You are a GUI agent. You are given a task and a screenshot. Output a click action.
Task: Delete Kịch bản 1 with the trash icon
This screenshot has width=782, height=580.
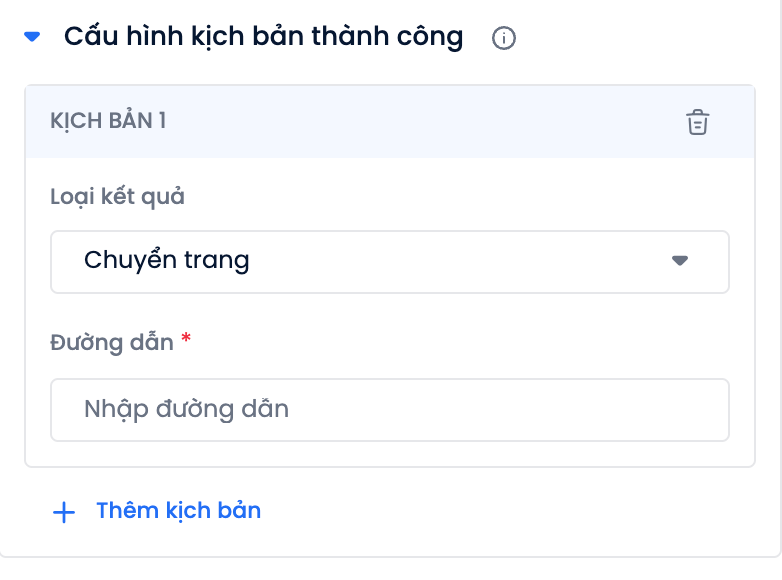click(x=697, y=122)
